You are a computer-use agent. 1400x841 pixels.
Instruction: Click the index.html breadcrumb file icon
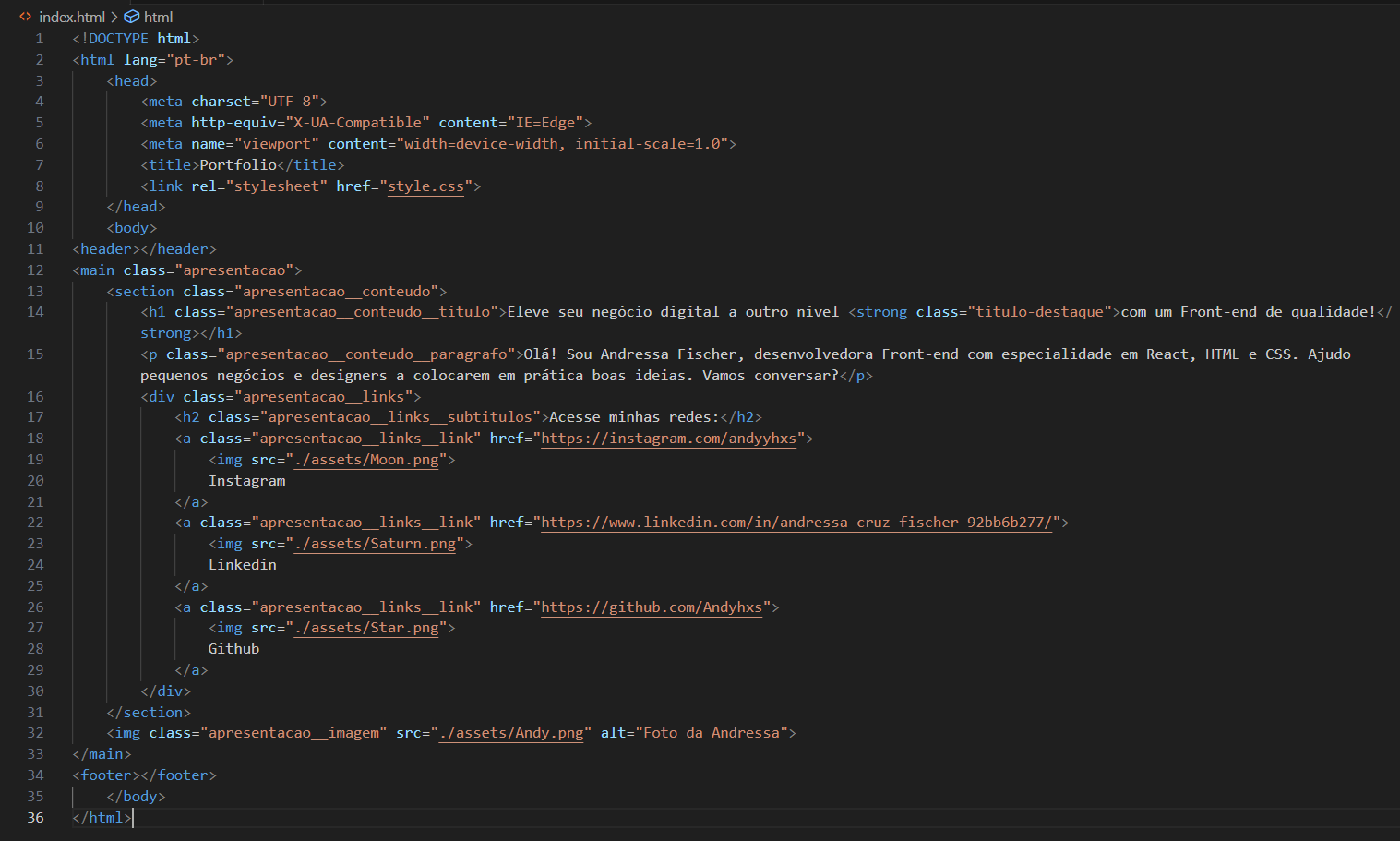point(26,17)
